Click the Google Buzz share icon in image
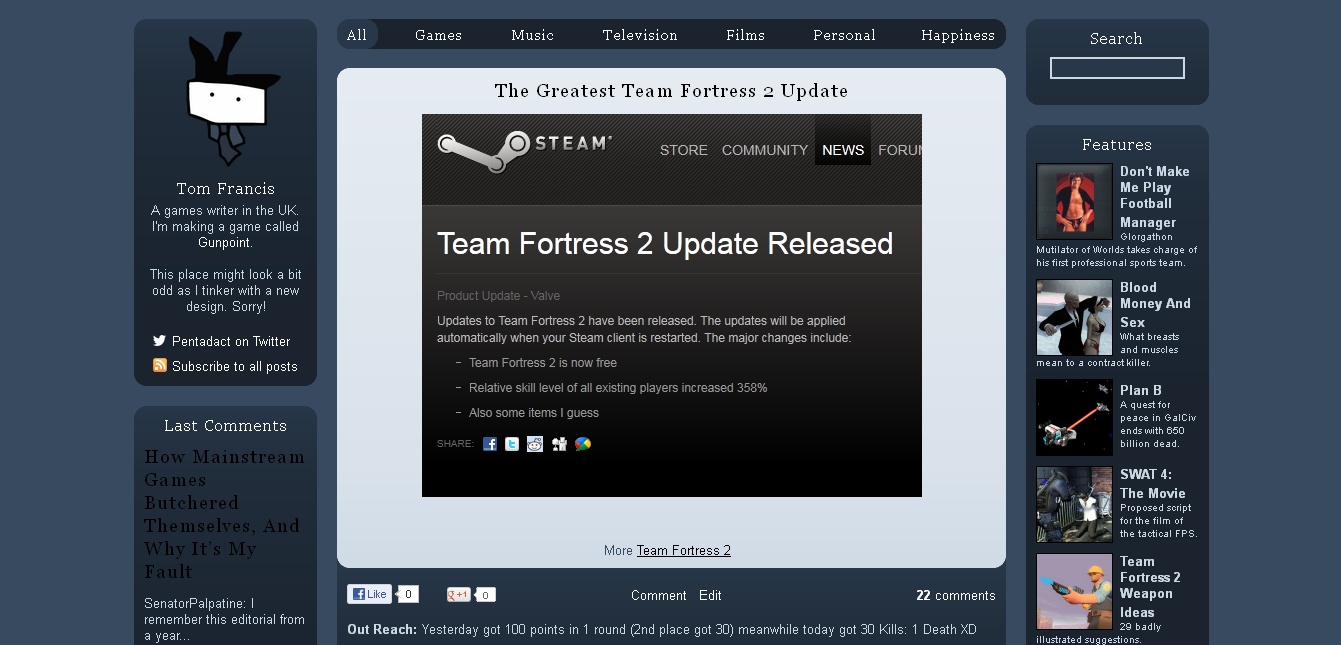The height and width of the screenshot is (645, 1341). click(583, 444)
